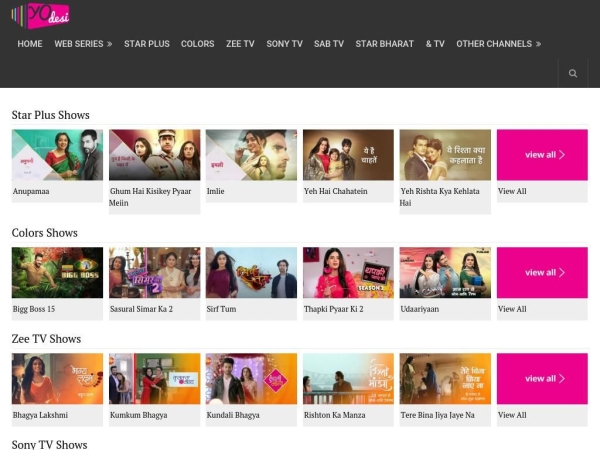Open the STAR BHARAT menu item
Screen dimensions: 600x450
385,44
